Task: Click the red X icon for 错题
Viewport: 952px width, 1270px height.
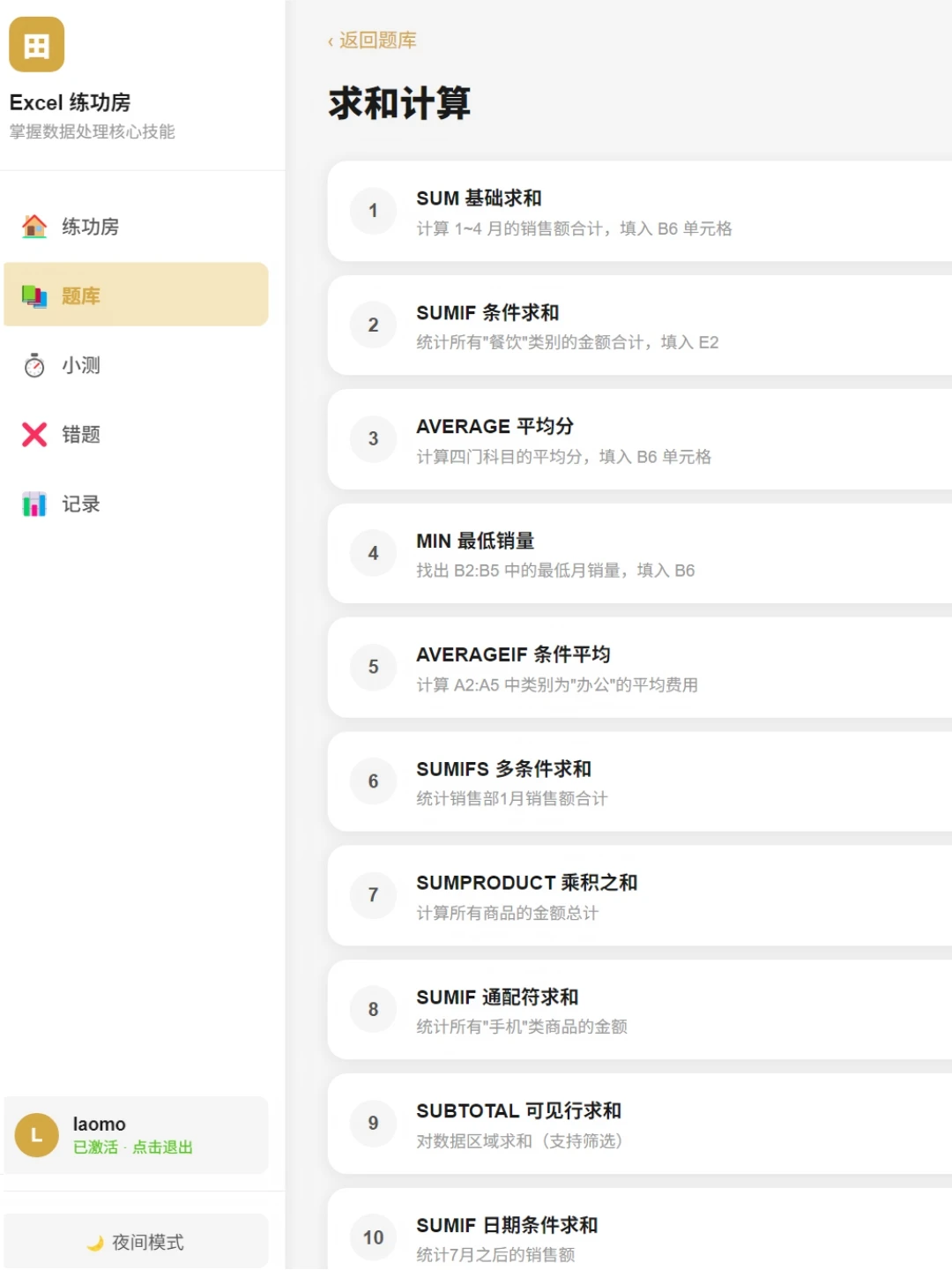Action: pyautogui.click(x=34, y=434)
